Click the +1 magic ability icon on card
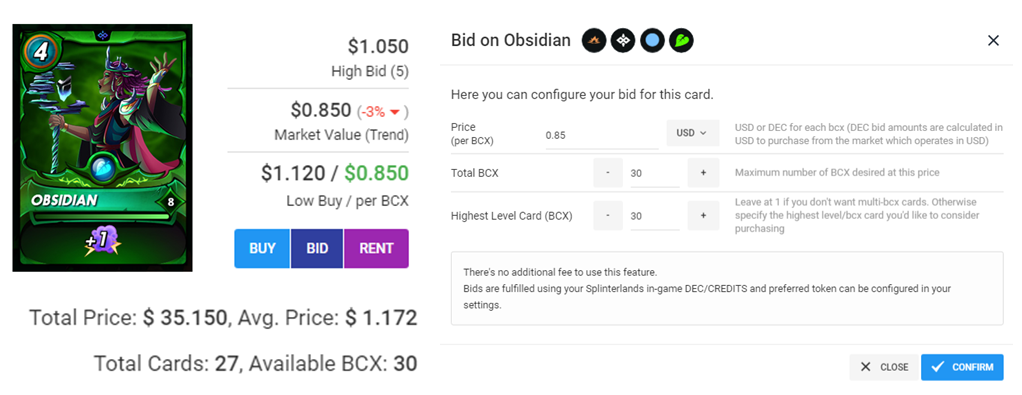 (99, 241)
